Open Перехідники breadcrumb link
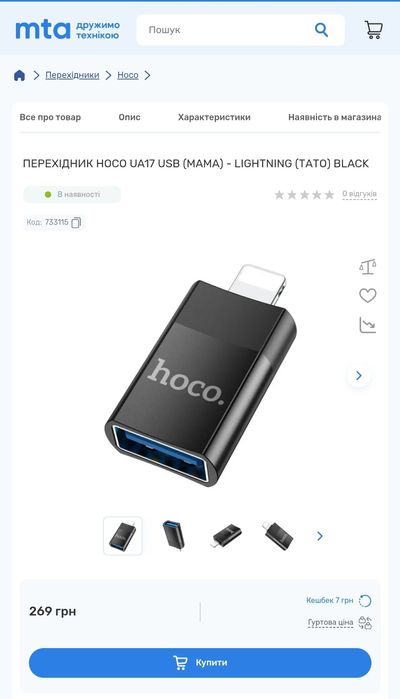Screen dimensions: 400x699 point(72,75)
